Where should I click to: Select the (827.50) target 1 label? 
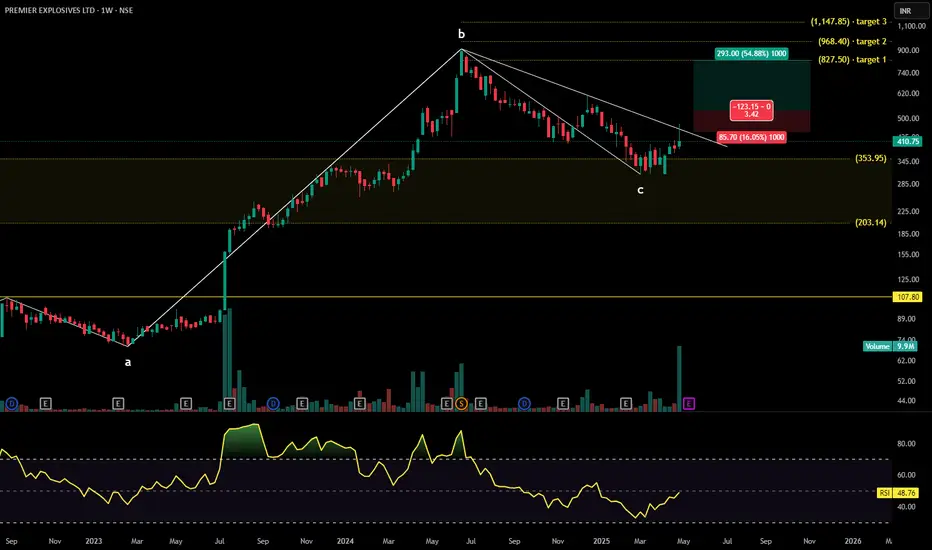(852, 59)
